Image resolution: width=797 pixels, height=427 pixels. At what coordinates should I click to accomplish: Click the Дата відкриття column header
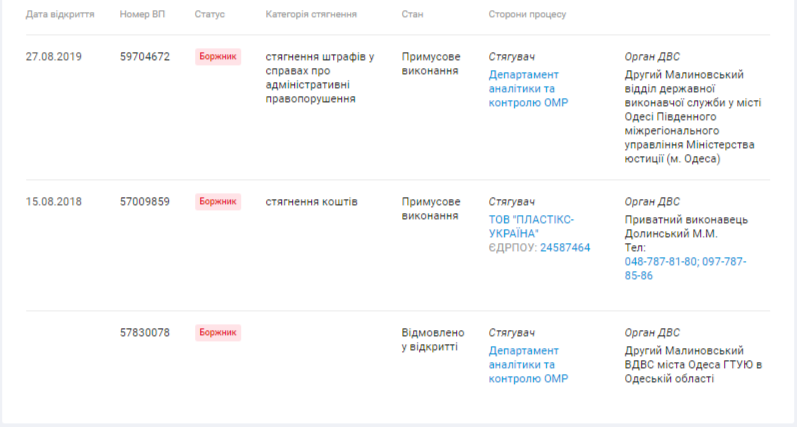[60, 14]
